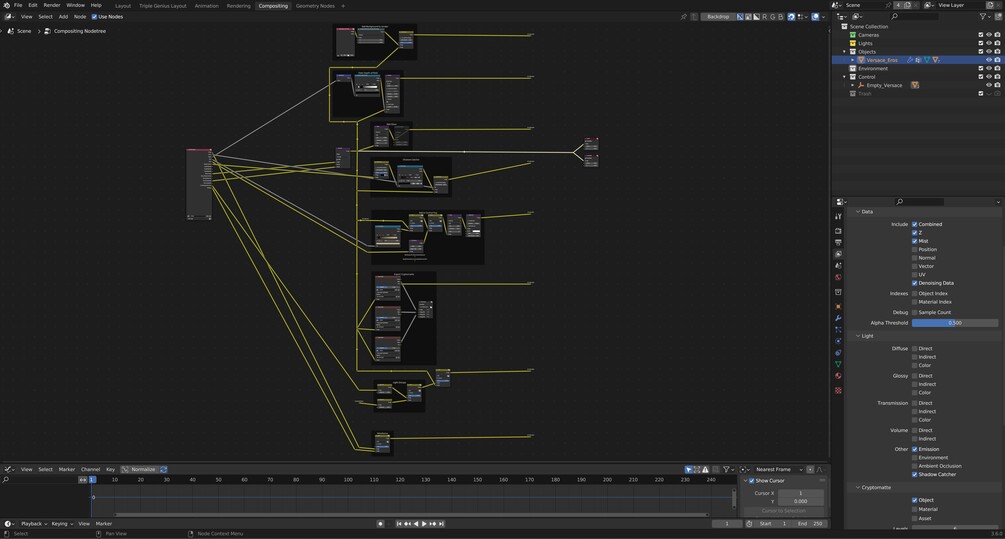Show the green backdrop channel G
The image size is (1005, 539).
click(772, 17)
